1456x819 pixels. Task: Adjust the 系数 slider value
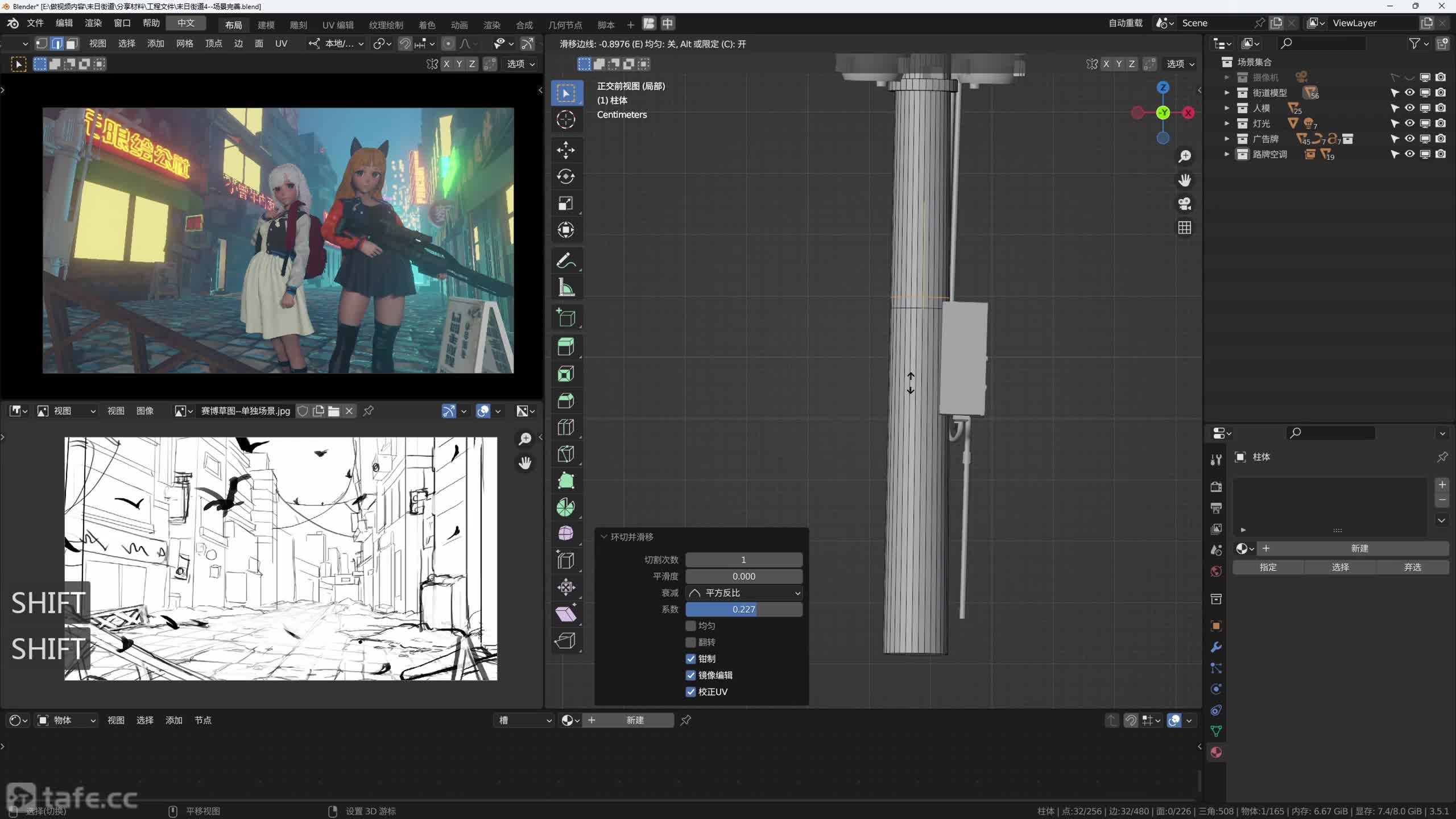pos(744,610)
